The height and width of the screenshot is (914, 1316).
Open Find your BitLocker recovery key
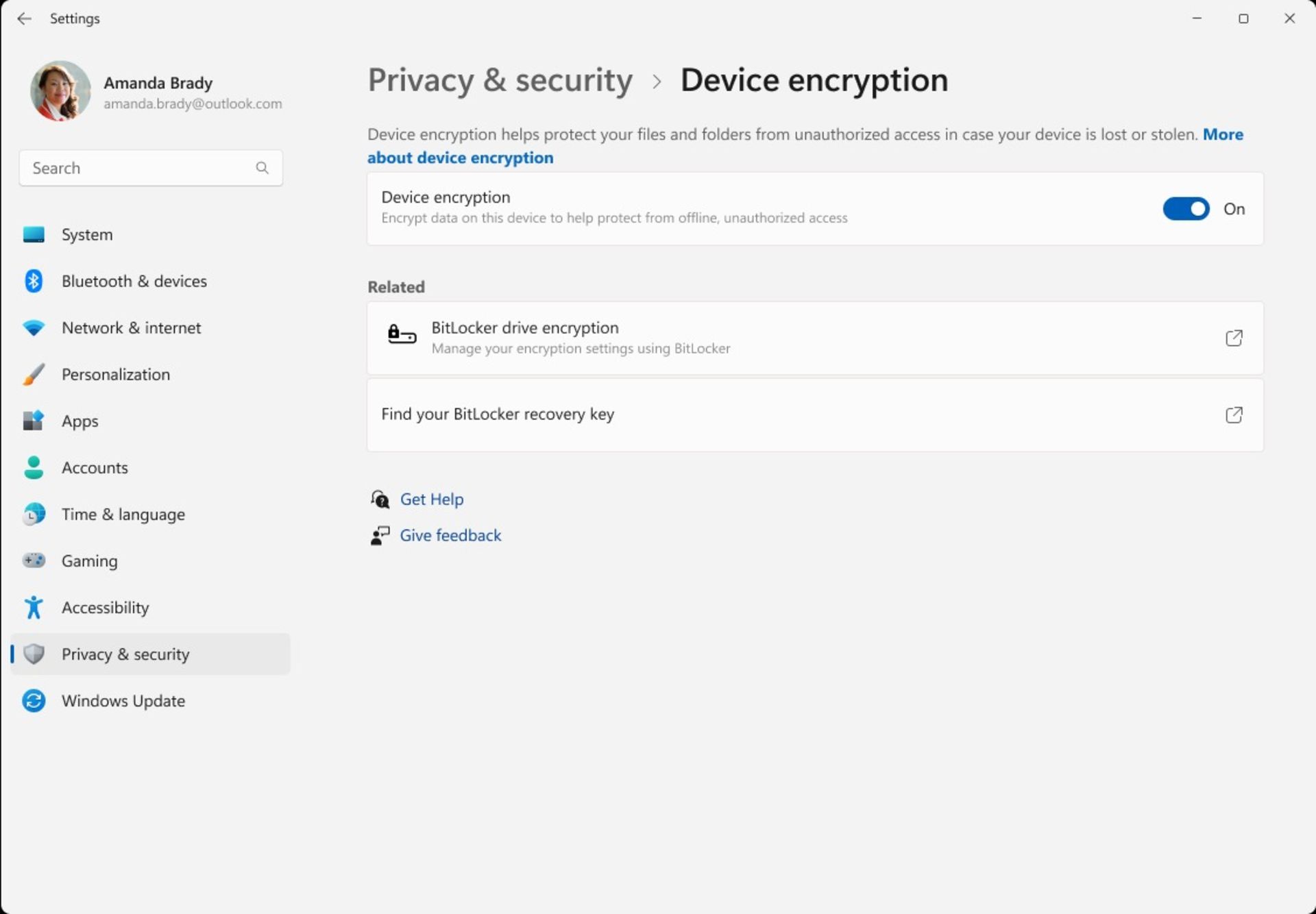point(815,414)
